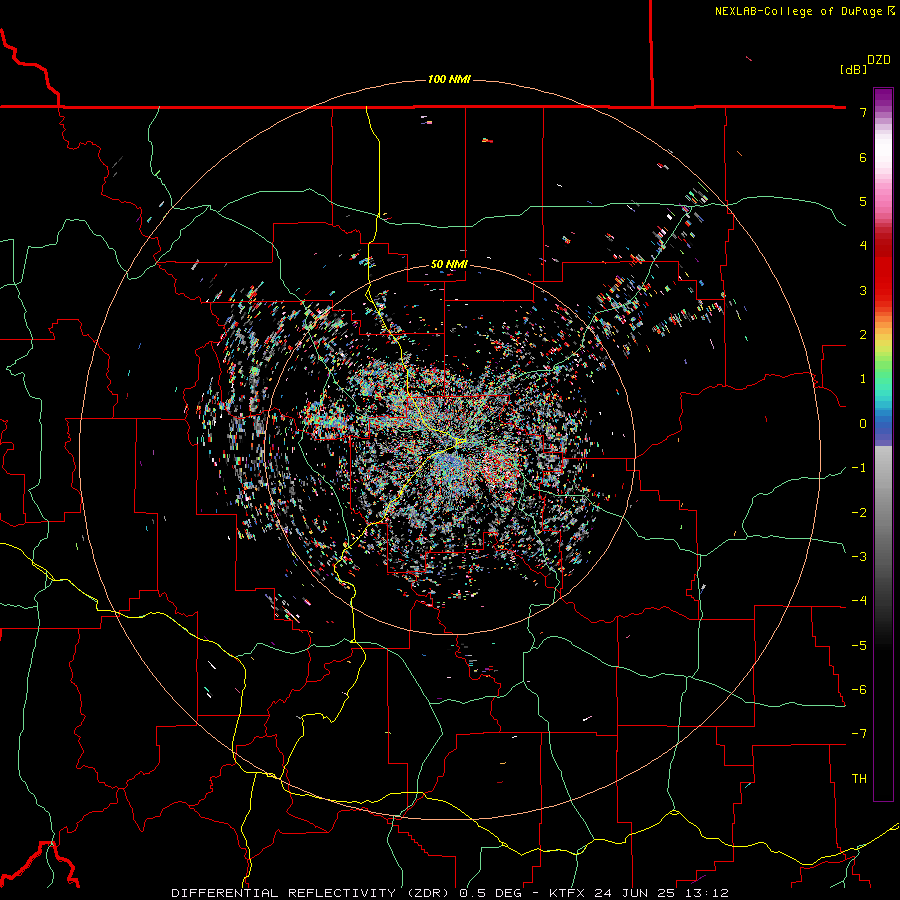This screenshot has width=900, height=900.
Task: Click the -4 value on the legend
Action: [859, 601]
